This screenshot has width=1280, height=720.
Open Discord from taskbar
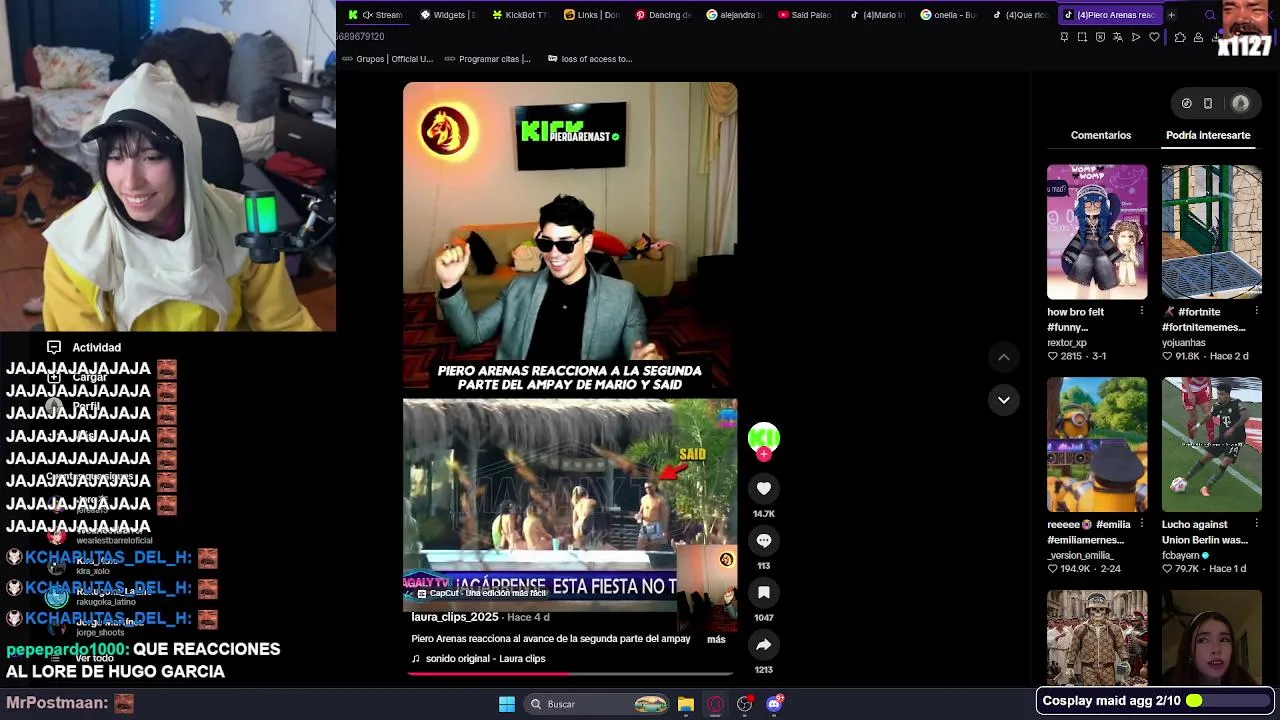pos(774,704)
